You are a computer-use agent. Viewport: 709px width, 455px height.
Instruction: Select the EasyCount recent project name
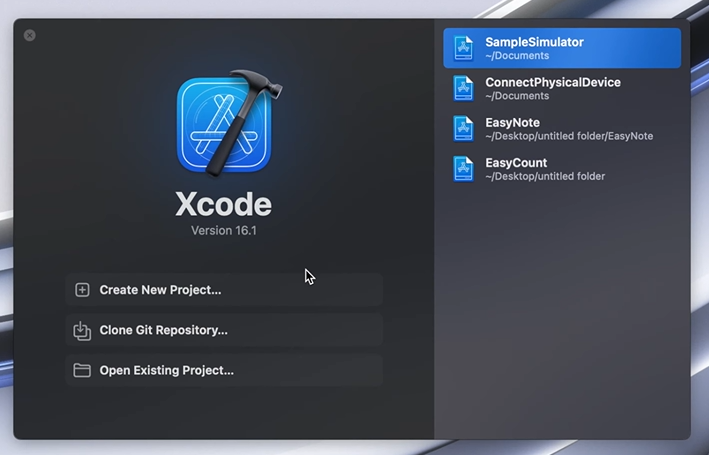tap(516, 163)
